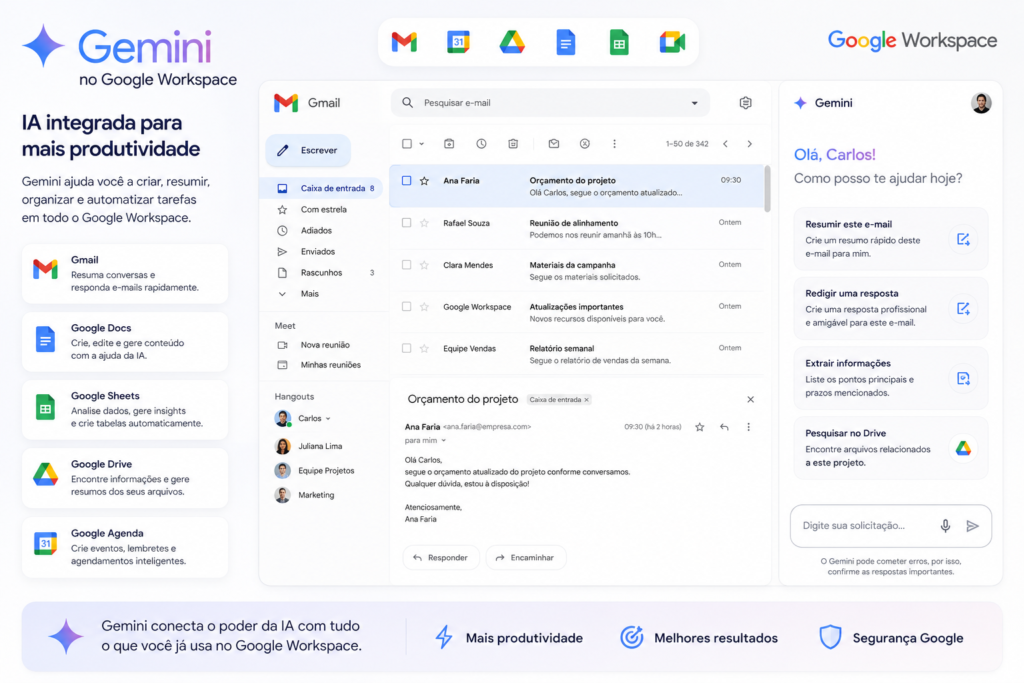Go to next page of emails
The image size is (1024, 683).
click(x=750, y=144)
